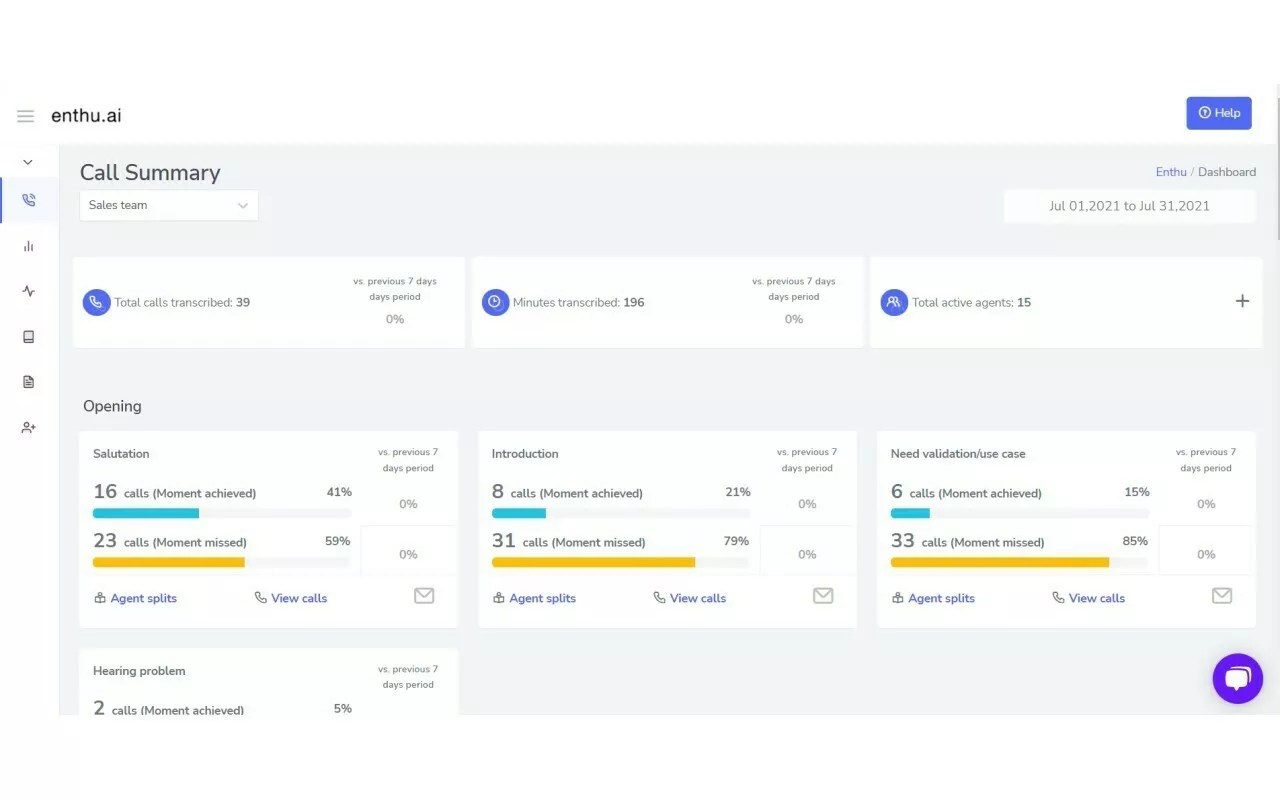Navigate to the Enthu breadcrumb link

[x=1171, y=171]
